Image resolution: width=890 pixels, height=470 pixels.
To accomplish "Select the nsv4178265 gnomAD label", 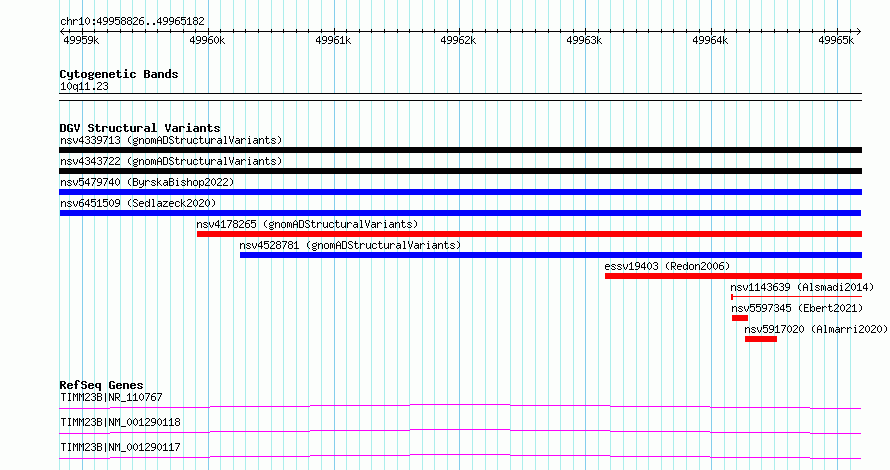I will point(307,224).
